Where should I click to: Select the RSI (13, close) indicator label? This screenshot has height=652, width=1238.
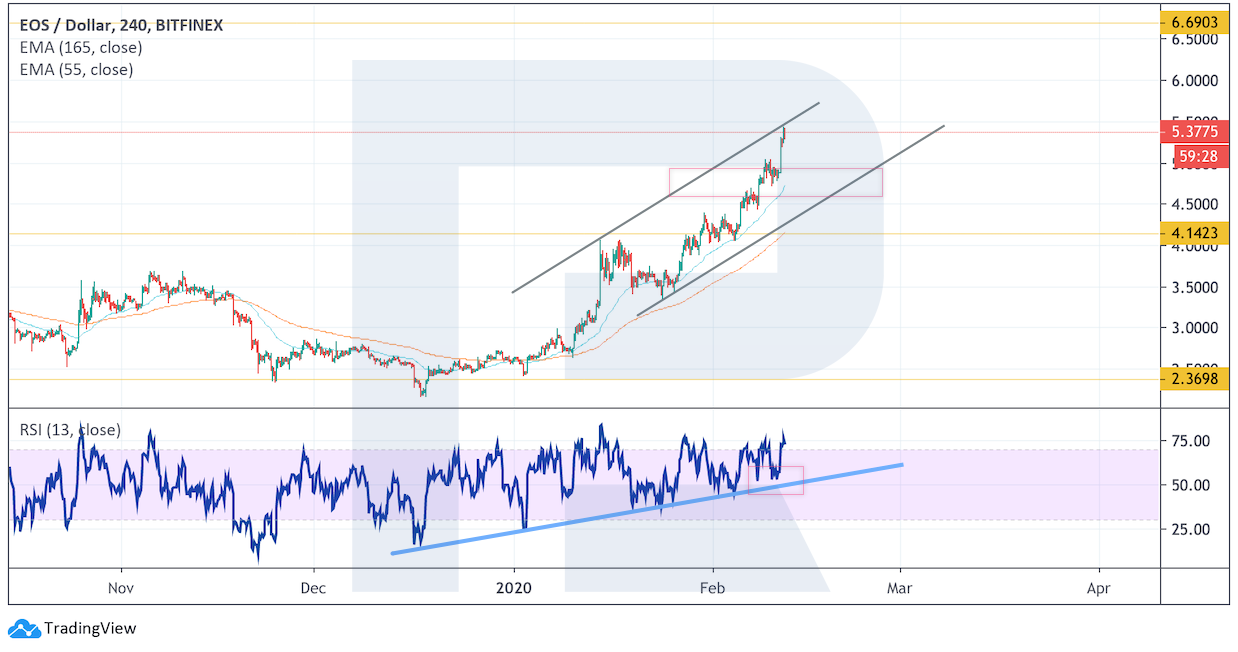pos(70,430)
